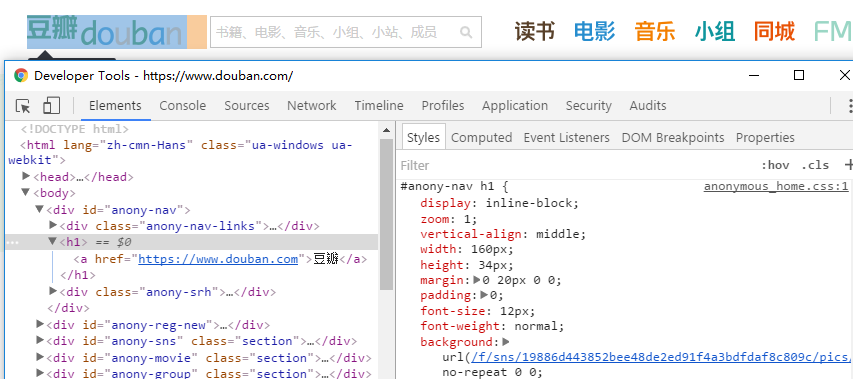Switch to the Computed sidebar tab
Screen dimensions: 853x379
(481, 138)
